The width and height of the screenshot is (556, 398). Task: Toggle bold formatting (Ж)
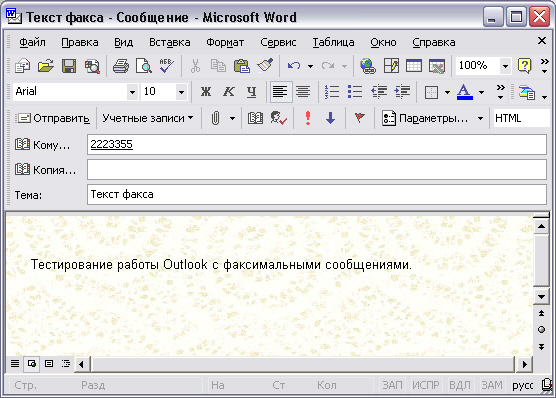click(x=206, y=92)
